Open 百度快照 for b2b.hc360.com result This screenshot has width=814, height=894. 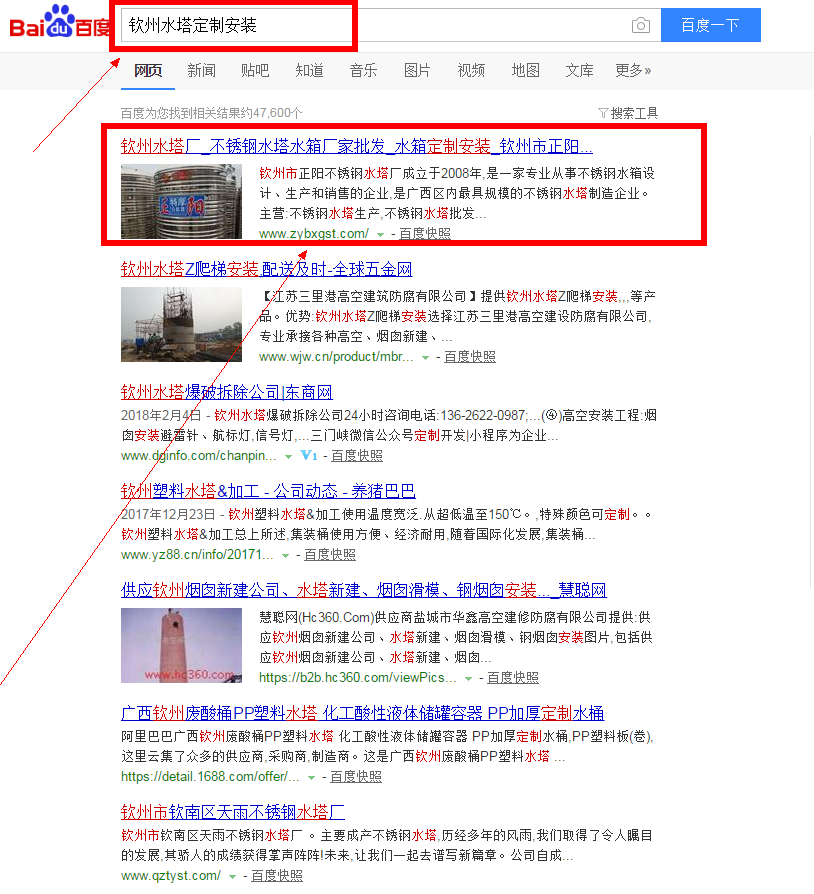pyautogui.click(x=513, y=678)
